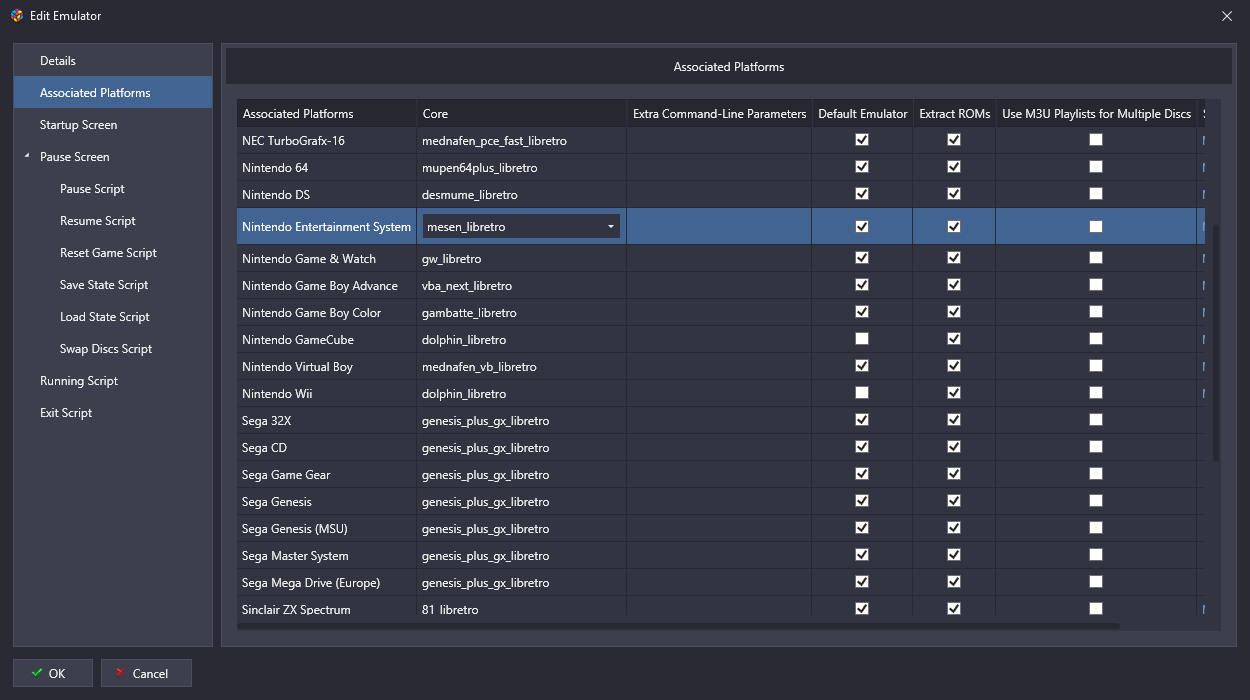Enable M3U Playlists for Nintendo DS
The width and height of the screenshot is (1250, 700).
coord(1096,194)
